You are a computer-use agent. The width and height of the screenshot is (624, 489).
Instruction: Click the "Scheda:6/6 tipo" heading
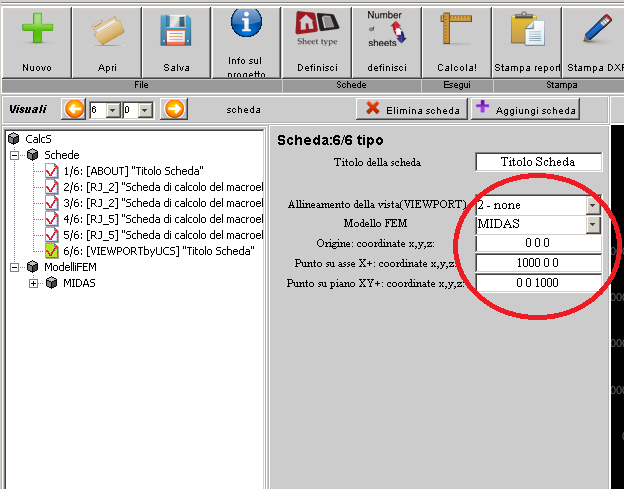(330, 140)
